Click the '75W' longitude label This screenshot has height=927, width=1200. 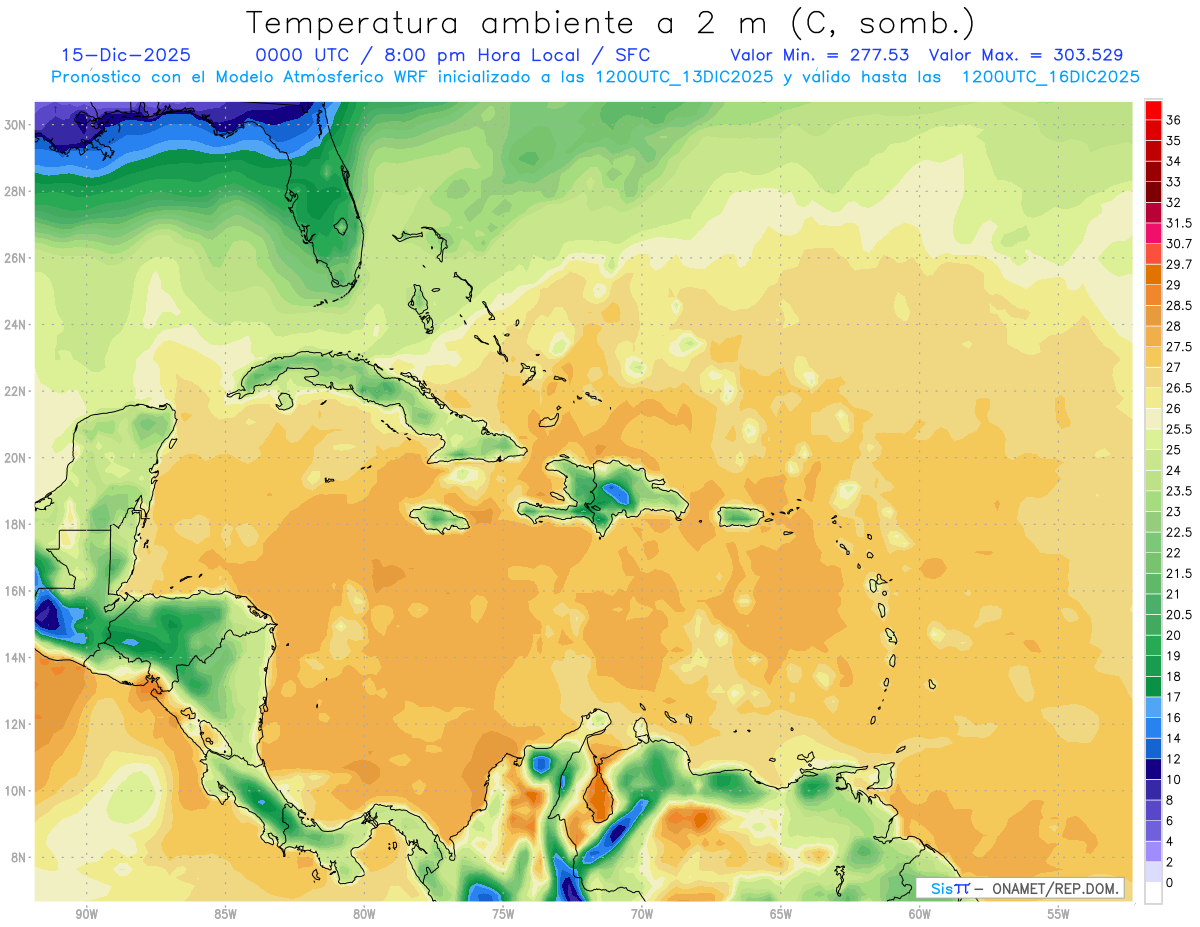click(x=503, y=914)
